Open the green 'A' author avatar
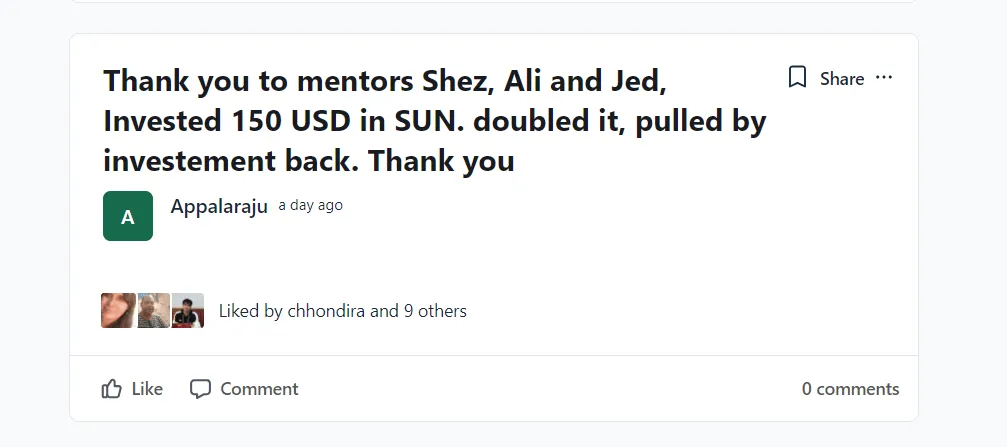Screen dimensions: 1007x447 [x=128, y=216]
